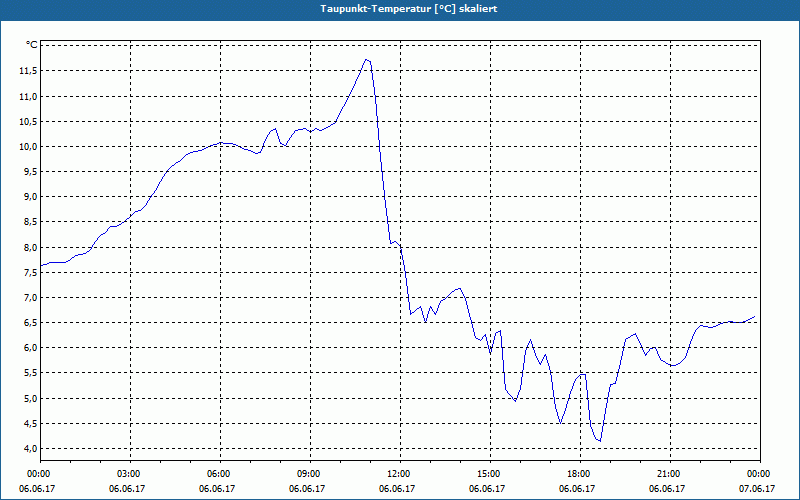Click the 6,5 y-axis value
800x500 pixels.
(x=30, y=322)
